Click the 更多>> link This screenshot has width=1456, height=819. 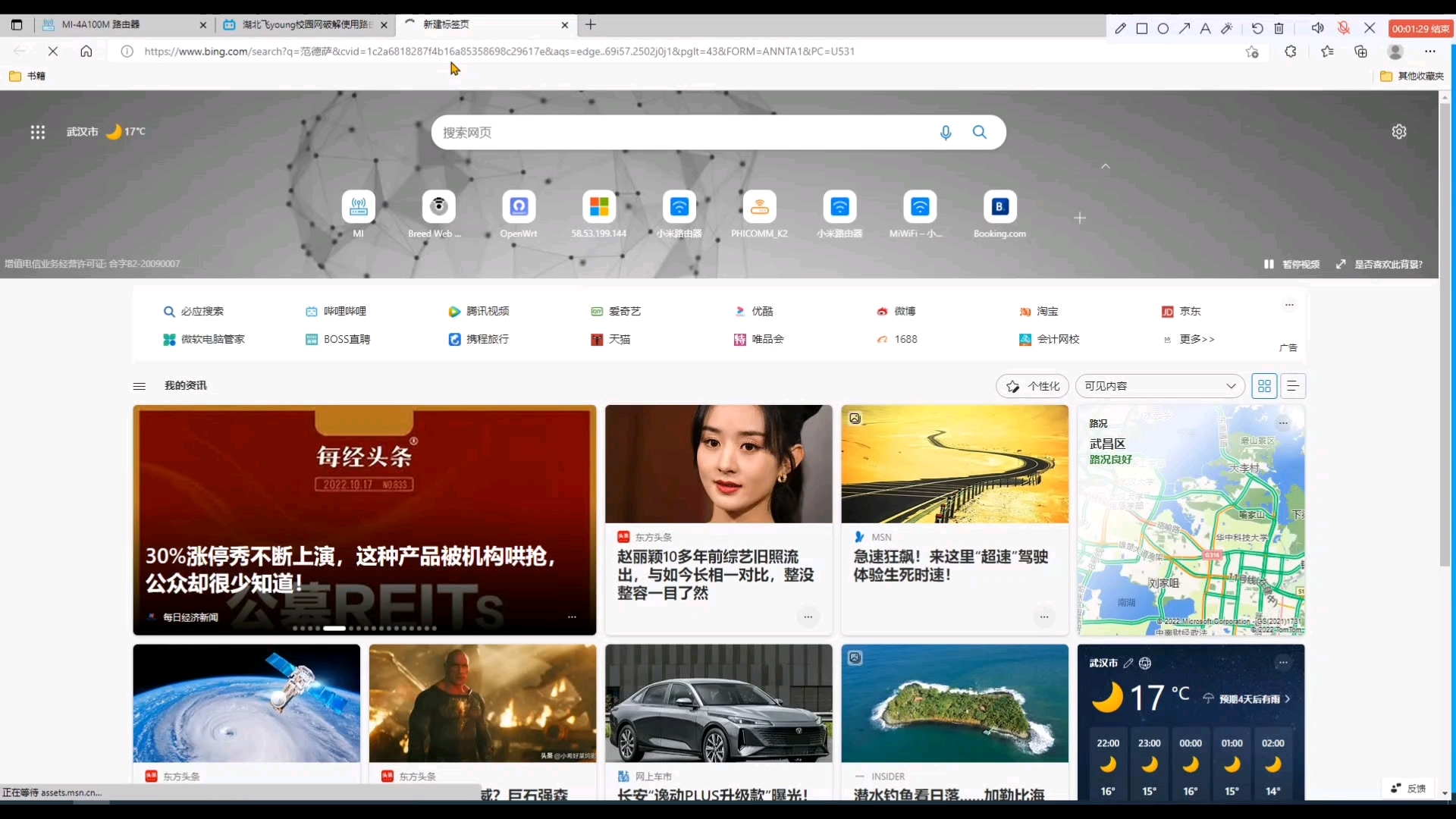pos(1197,339)
